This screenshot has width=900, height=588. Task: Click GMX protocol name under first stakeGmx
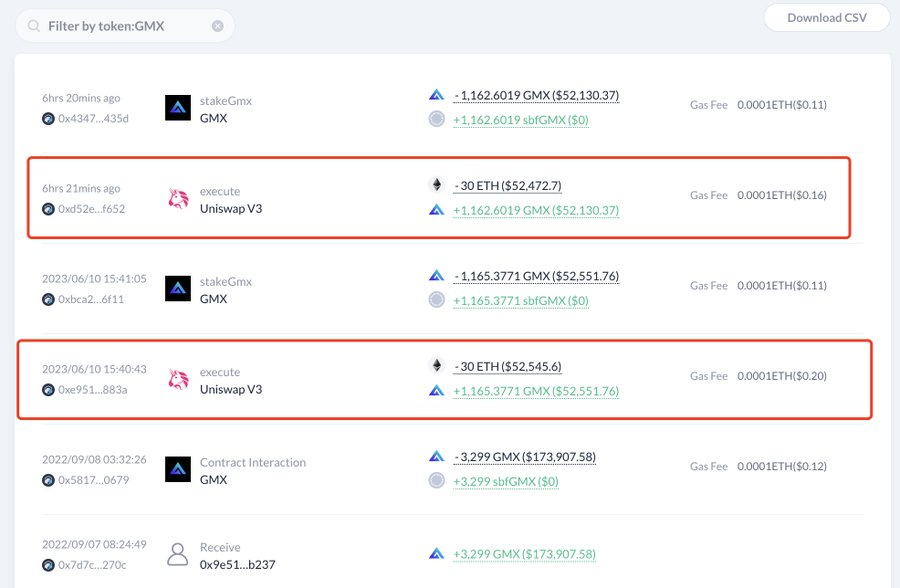point(214,118)
